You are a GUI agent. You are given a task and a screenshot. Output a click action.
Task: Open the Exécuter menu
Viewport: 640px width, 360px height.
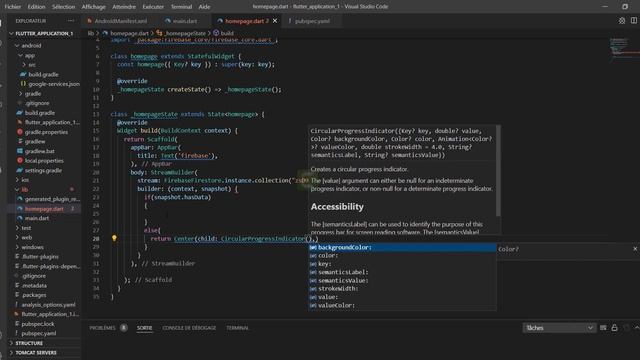[x=153, y=7]
